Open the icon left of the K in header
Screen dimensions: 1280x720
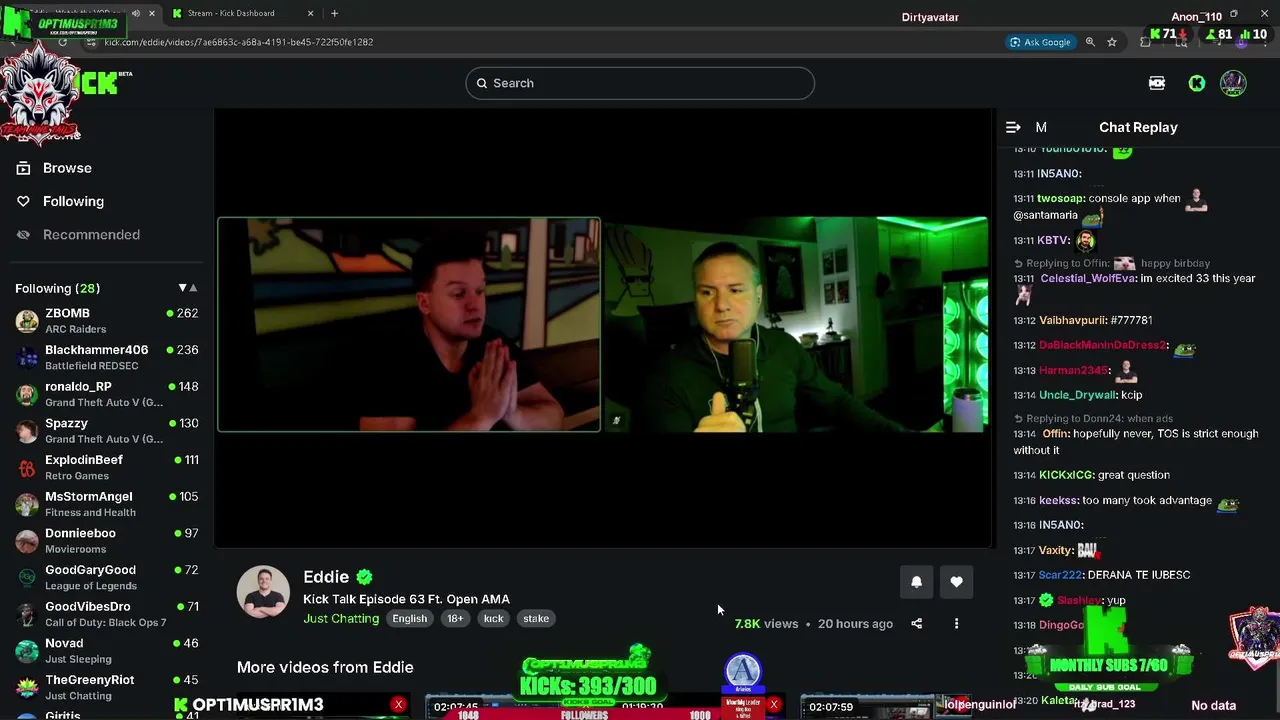tap(1157, 83)
